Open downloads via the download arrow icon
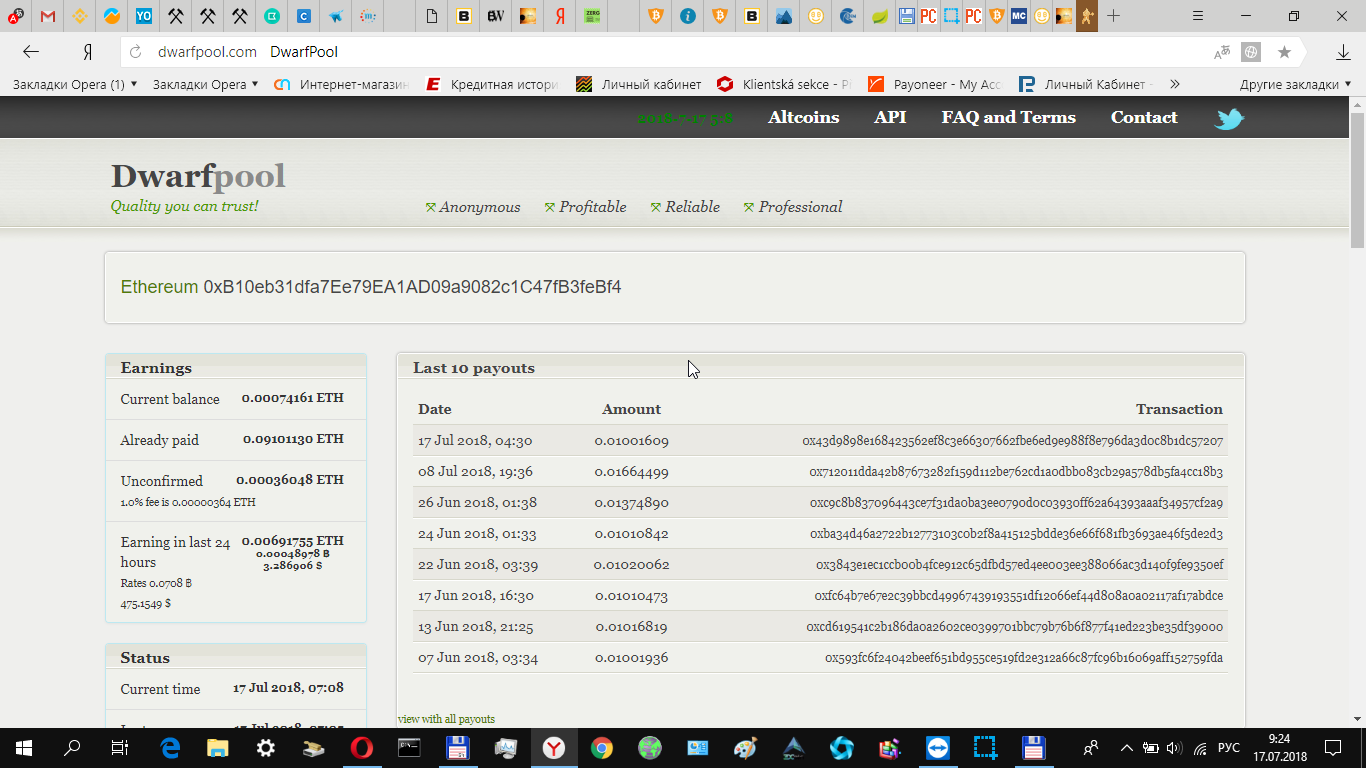The image size is (1366, 768). tap(1343, 52)
